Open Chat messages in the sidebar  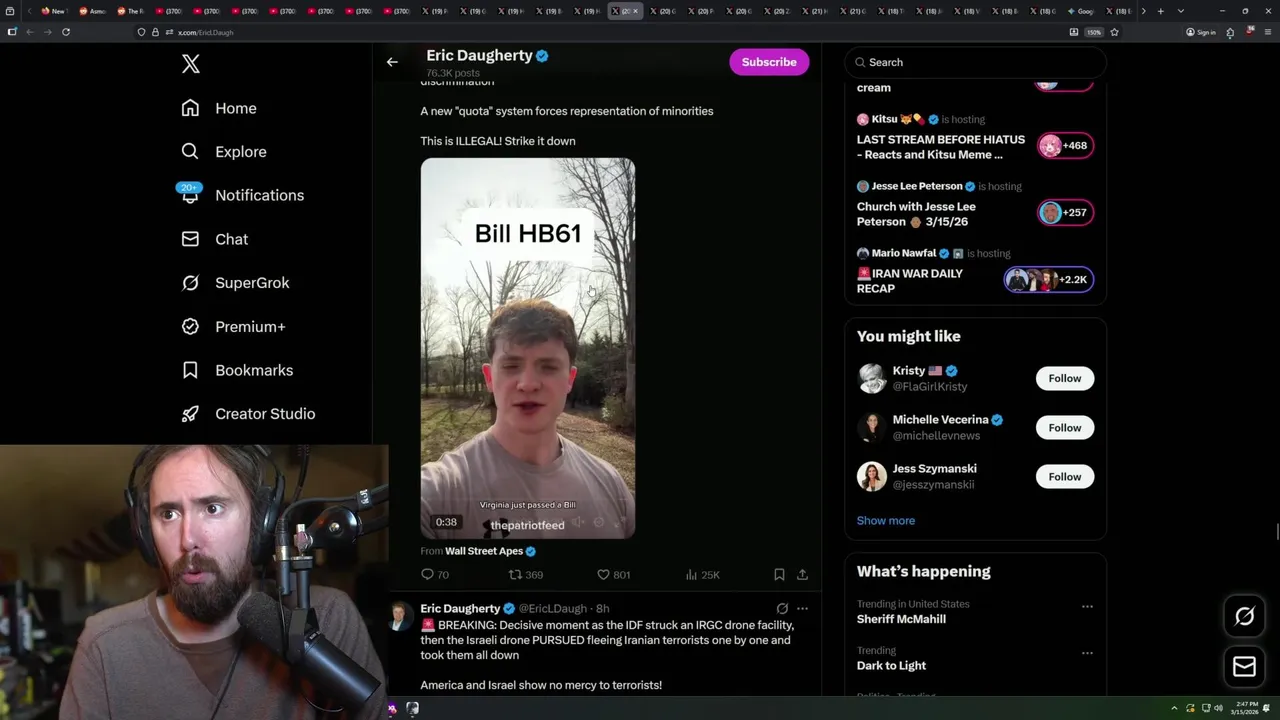pyautogui.click(x=214, y=239)
